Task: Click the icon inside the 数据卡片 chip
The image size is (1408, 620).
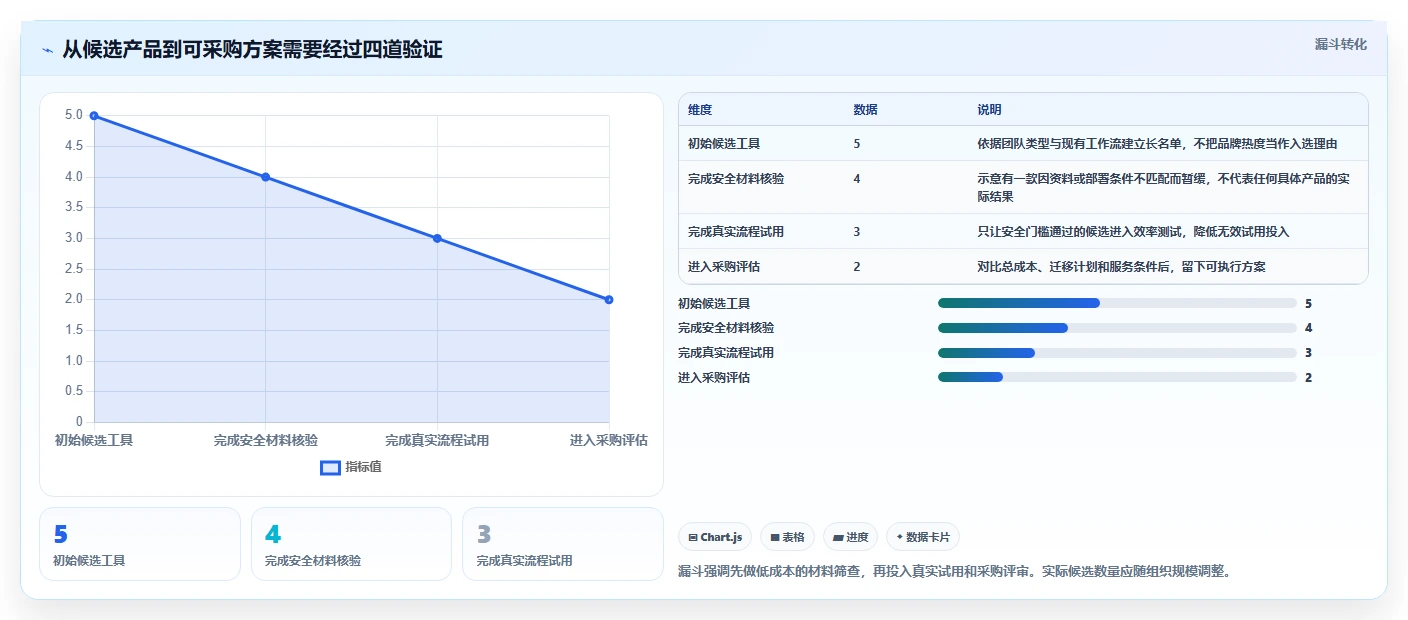Action: (900, 538)
